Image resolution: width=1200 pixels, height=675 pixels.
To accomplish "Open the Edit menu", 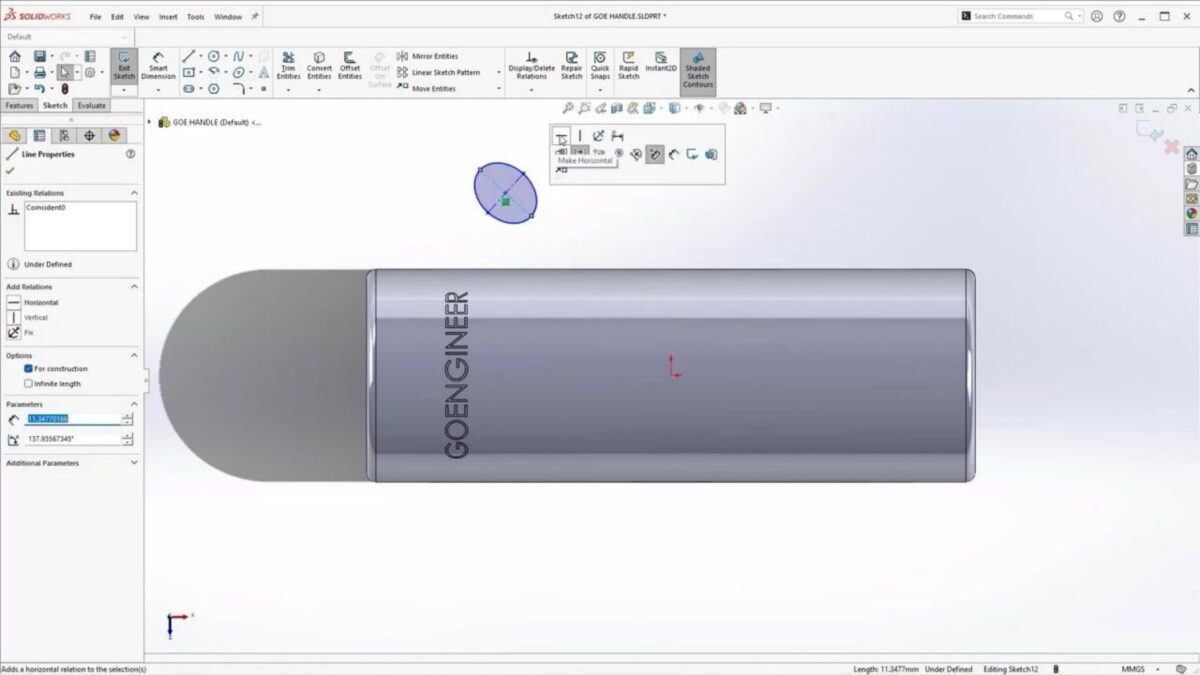I will click(x=117, y=17).
